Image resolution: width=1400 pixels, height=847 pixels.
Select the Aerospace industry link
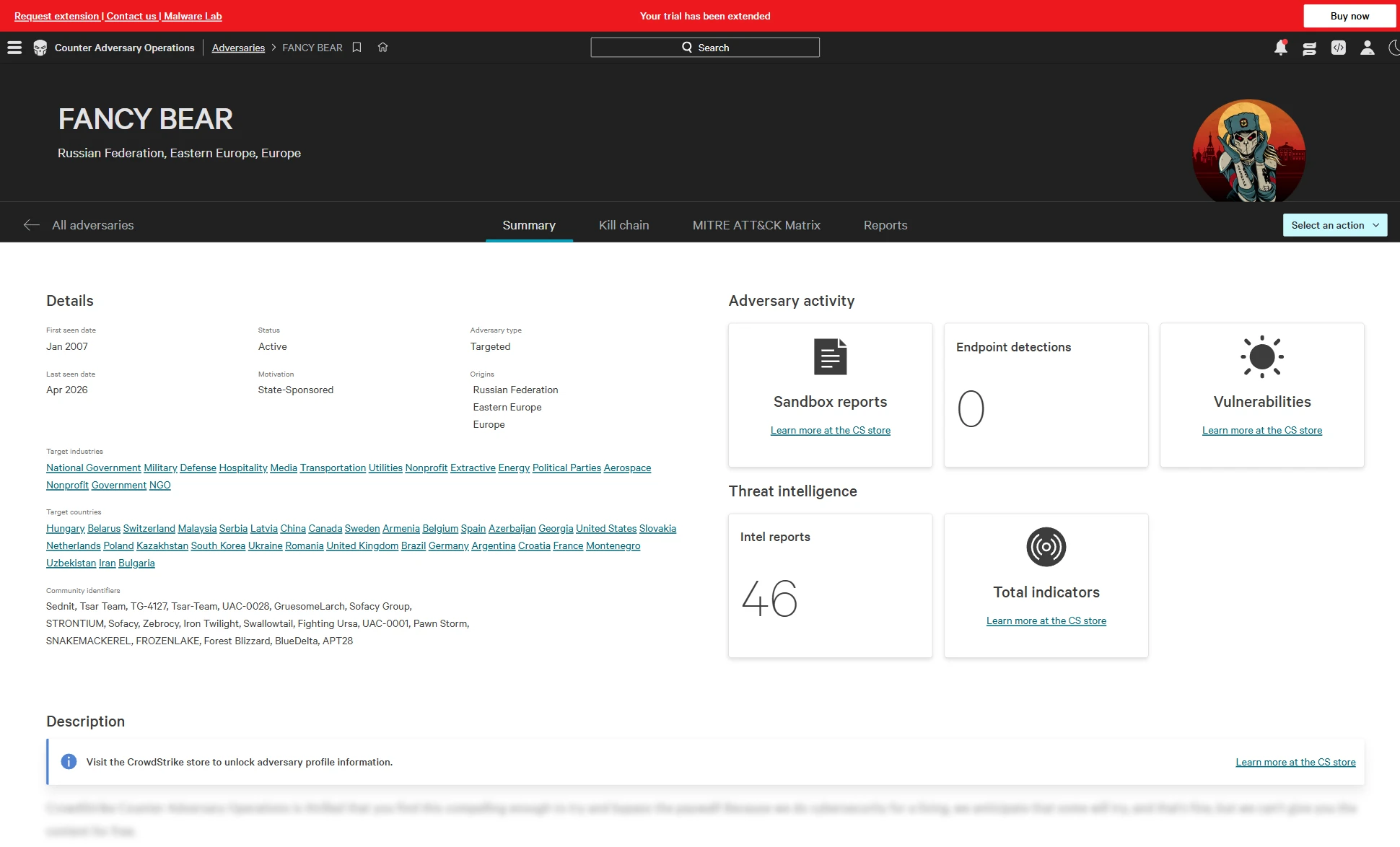pos(627,468)
